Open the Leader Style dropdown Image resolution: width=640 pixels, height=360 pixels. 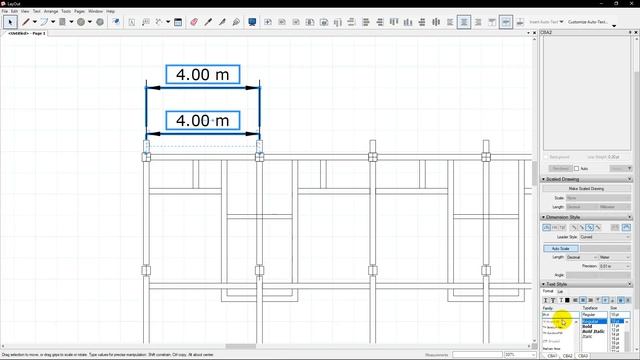pos(605,237)
